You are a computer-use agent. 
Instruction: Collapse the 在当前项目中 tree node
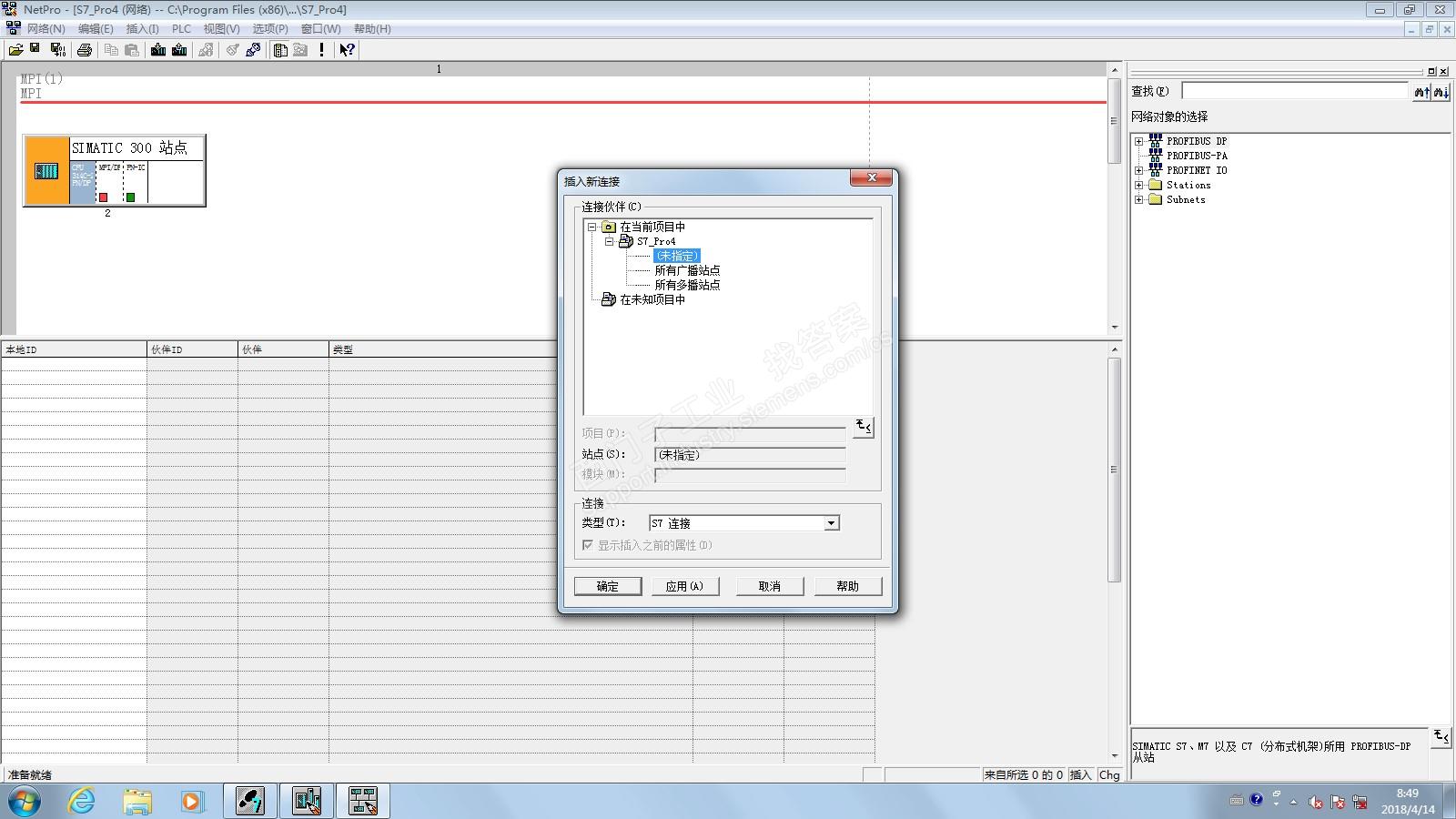coord(592,227)
